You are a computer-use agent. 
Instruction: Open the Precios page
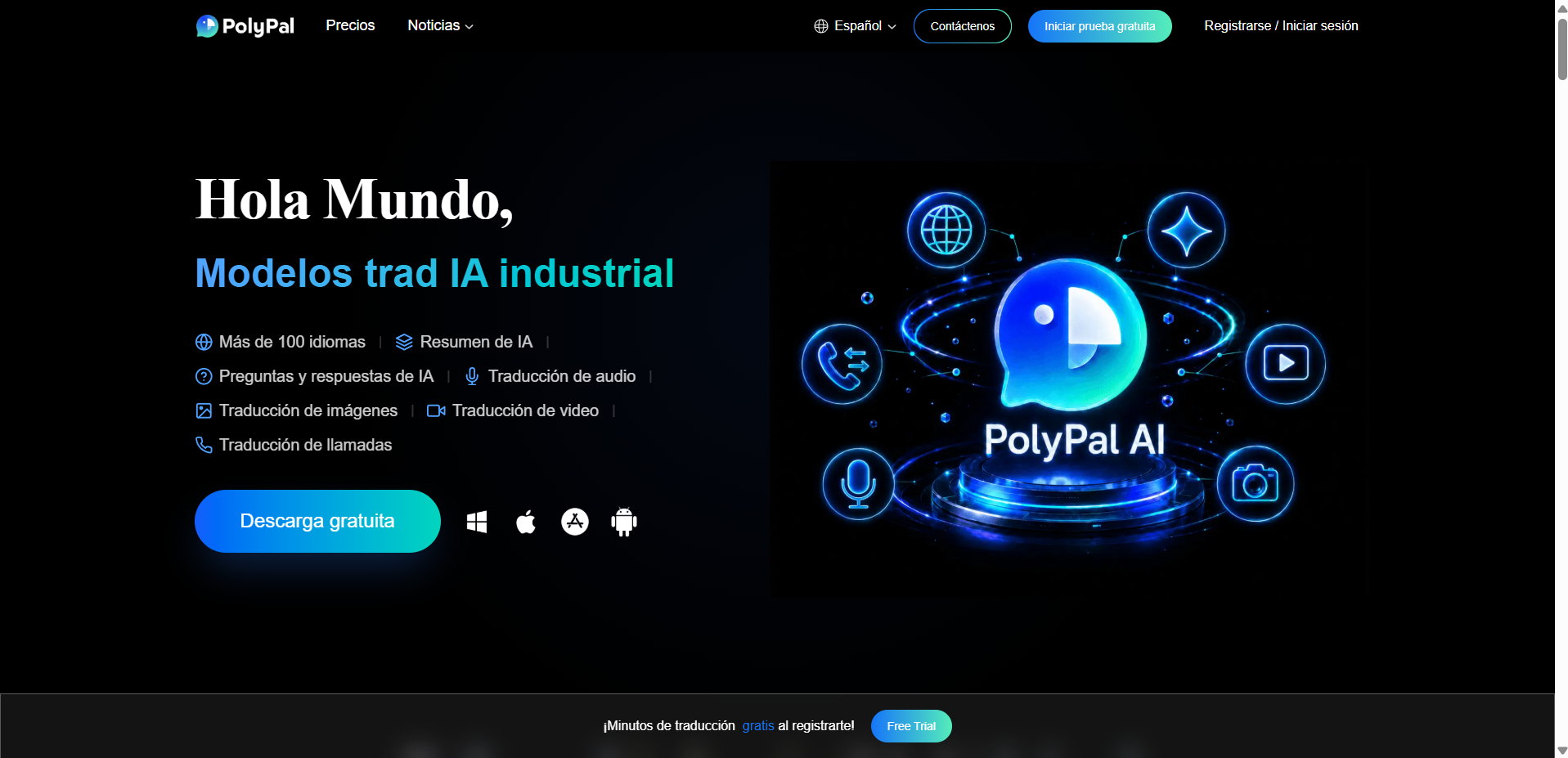click(350, 25)
